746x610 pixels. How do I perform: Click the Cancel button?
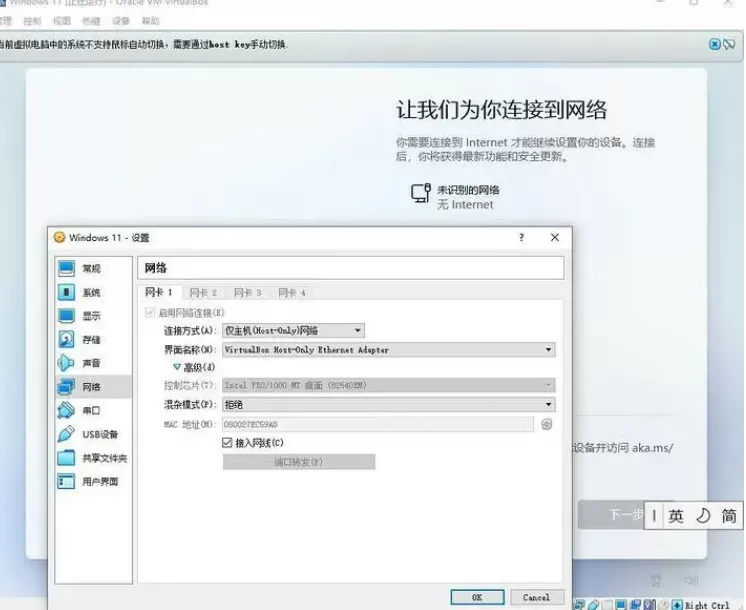pyautogui.click(x=537, y=597)
